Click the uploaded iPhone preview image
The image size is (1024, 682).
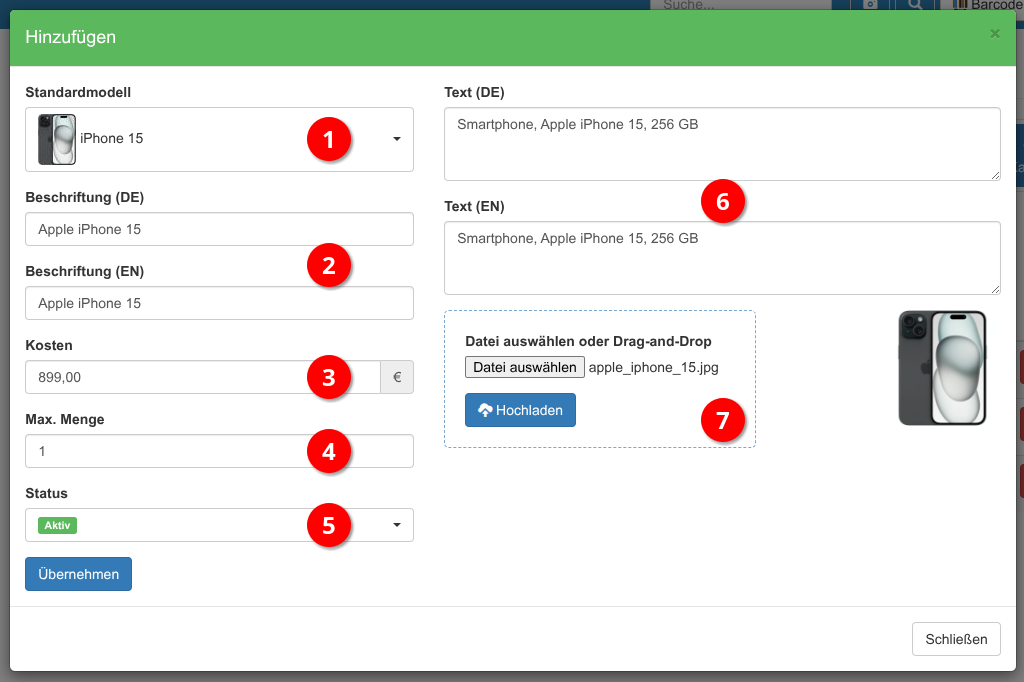[942, 367]
